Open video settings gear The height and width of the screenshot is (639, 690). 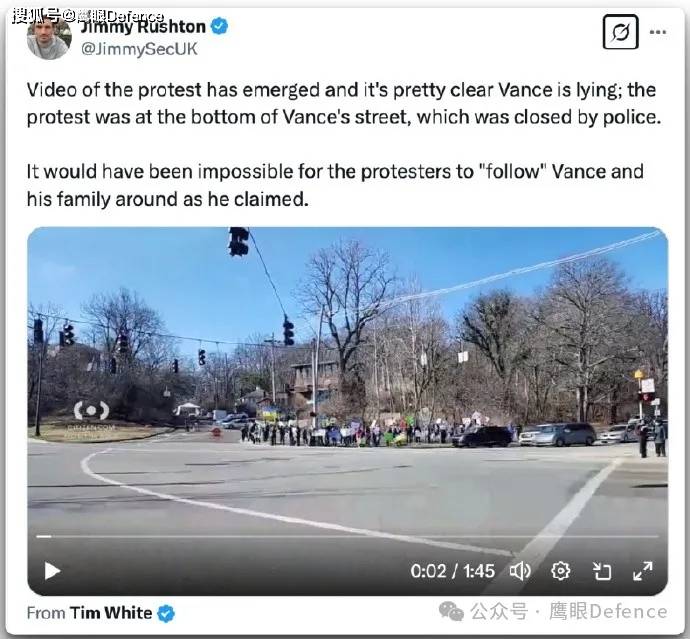pyautogui.click(x=561, y=571)
